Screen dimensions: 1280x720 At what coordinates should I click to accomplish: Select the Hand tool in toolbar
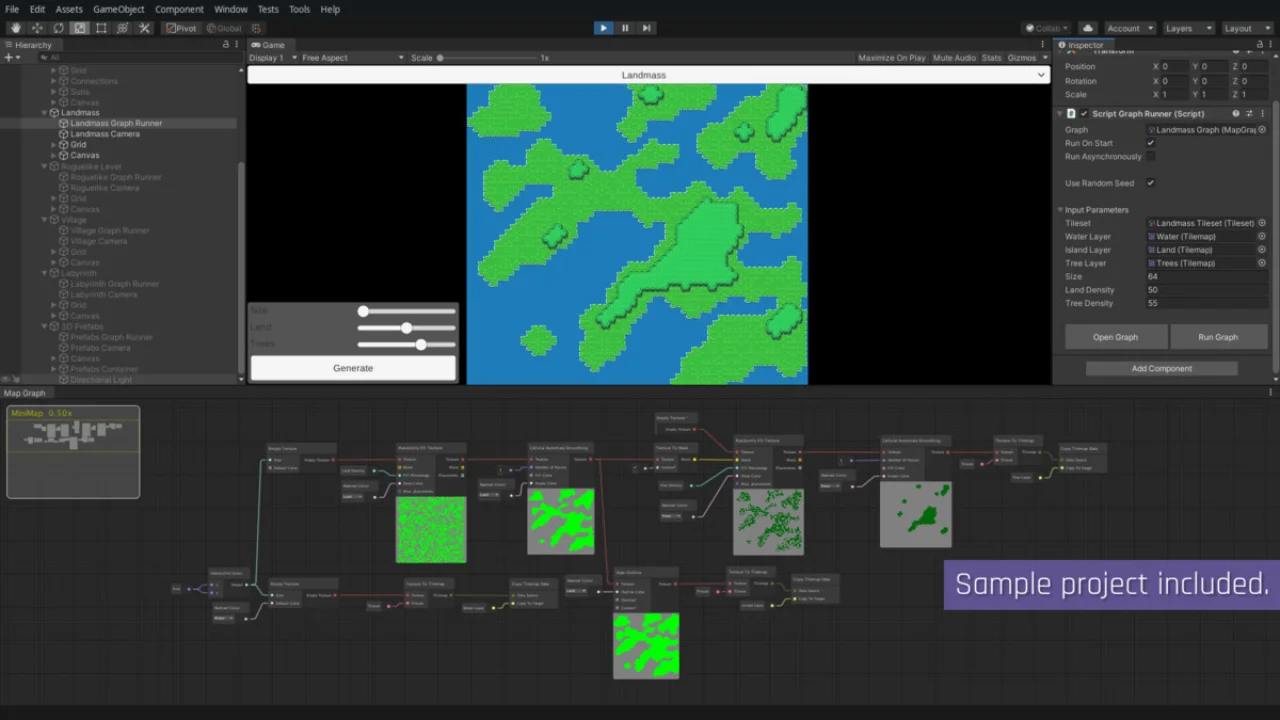[15, 28]
